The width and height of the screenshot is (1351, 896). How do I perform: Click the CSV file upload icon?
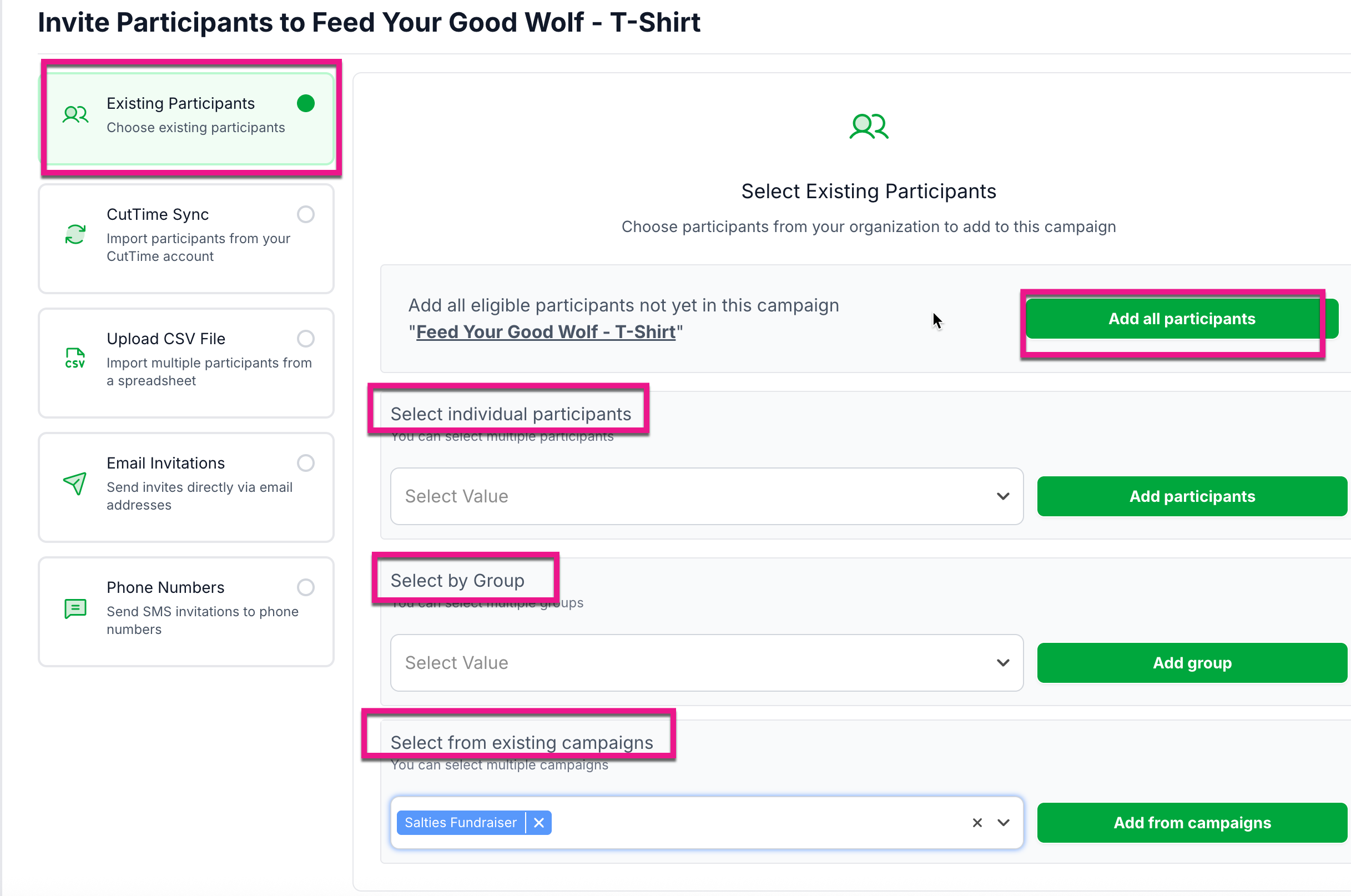pos(75,358)
